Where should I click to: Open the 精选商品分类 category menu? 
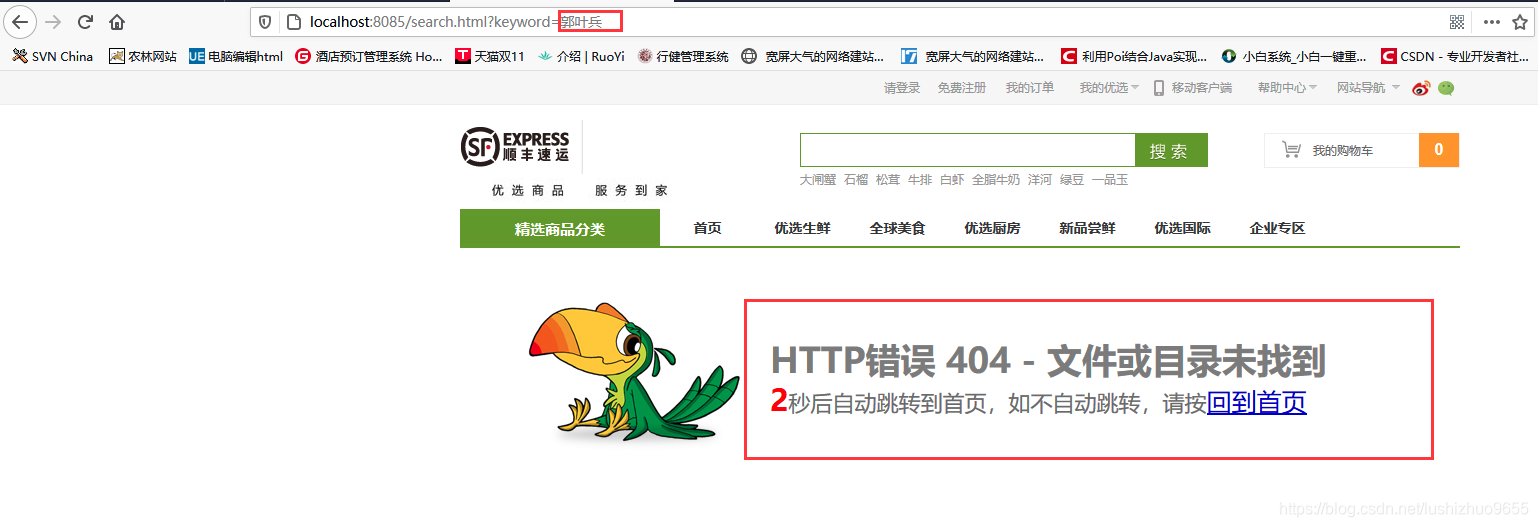(x=560, y=228)
